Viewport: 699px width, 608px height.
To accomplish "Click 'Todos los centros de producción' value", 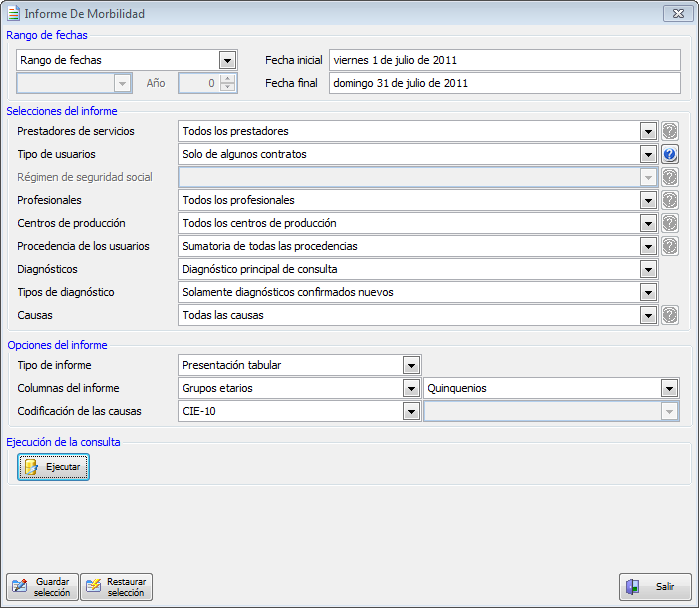I will click(x=259, y=223).
